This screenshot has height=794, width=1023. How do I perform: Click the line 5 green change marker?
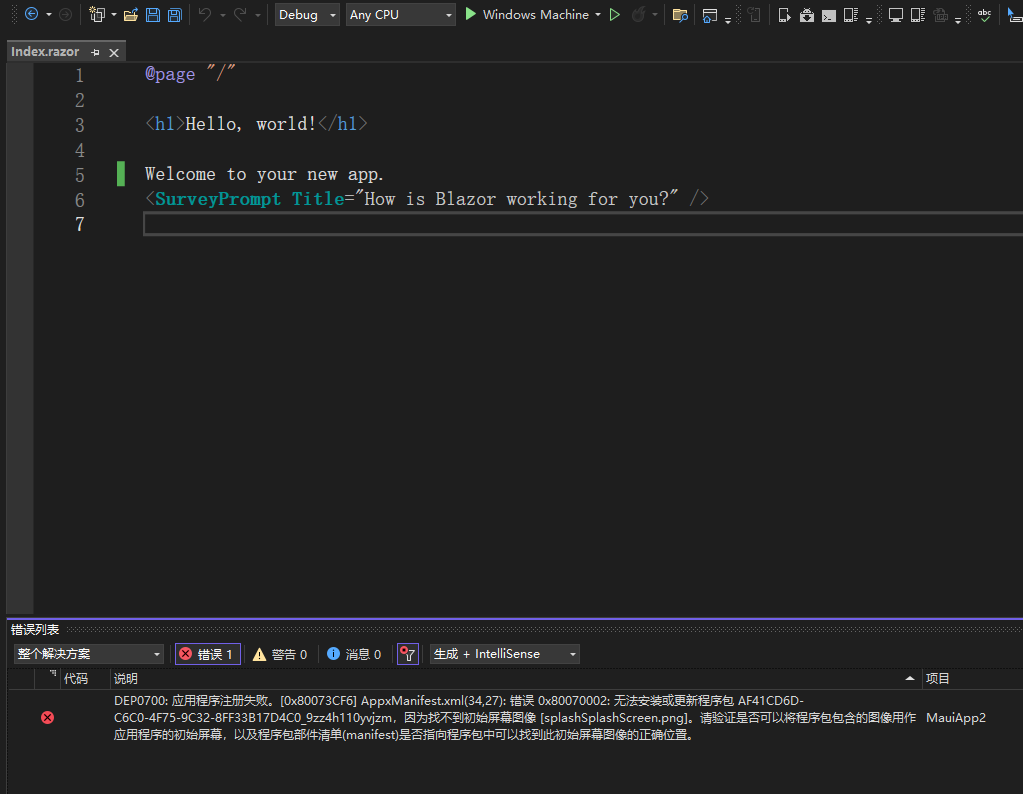click(x=121, y=174)
